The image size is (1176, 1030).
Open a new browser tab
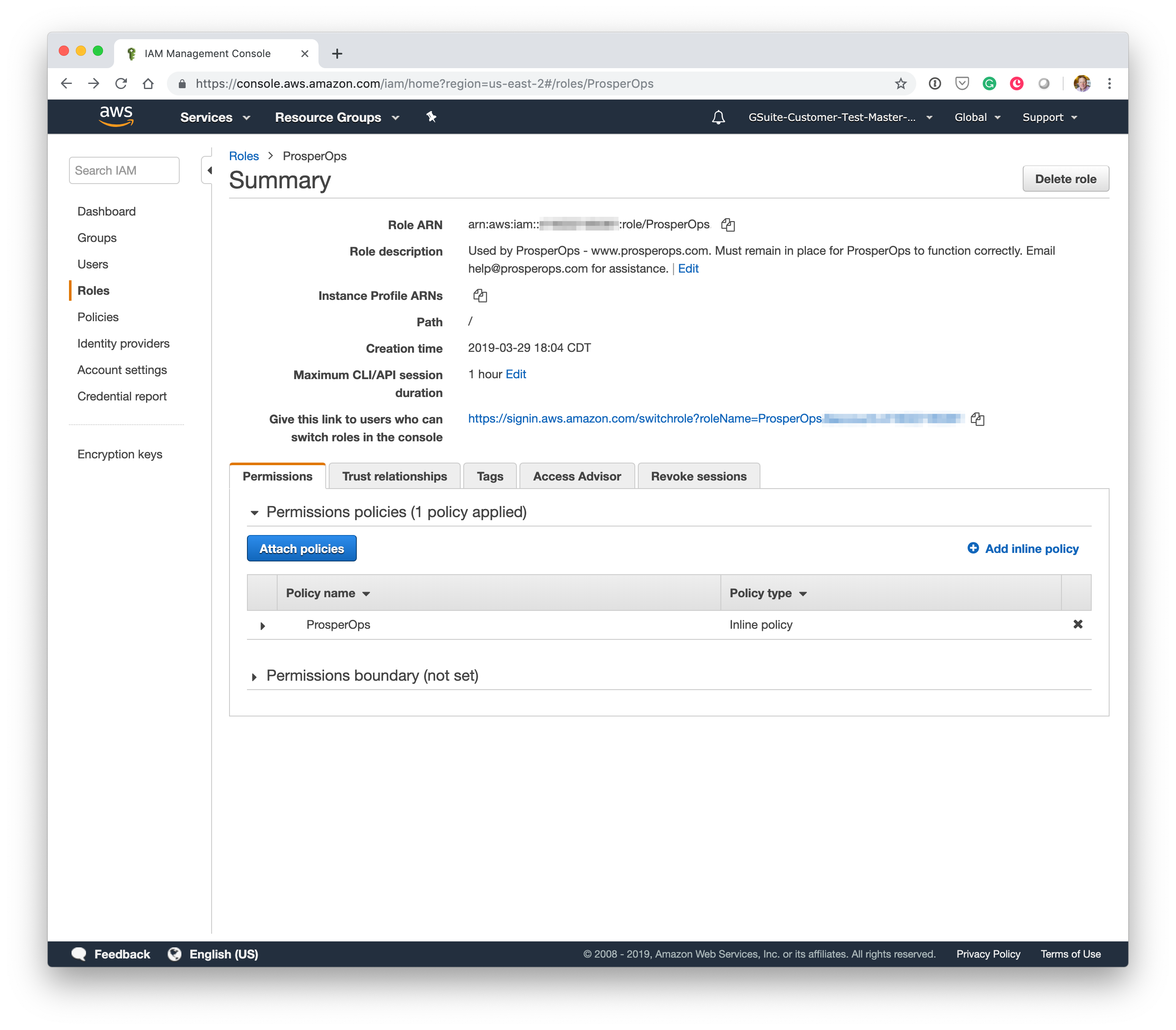tap(337, 54)
